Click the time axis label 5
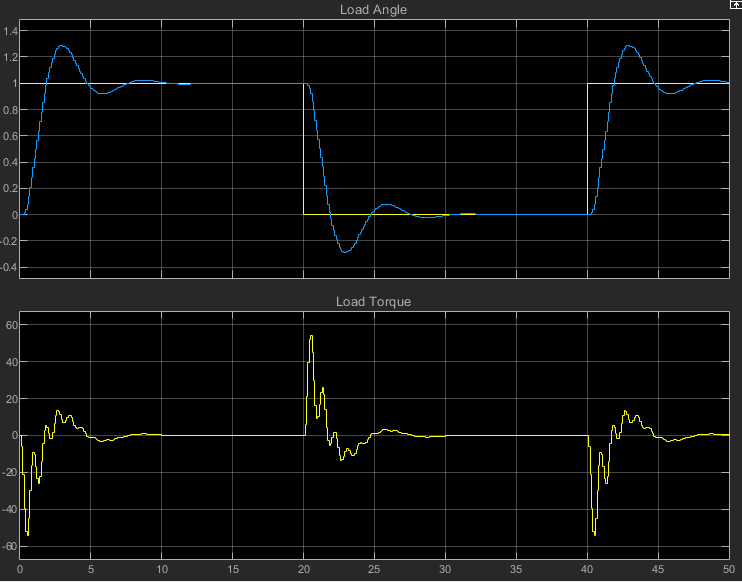Screen dimensions: 742x582 (90, 569)
